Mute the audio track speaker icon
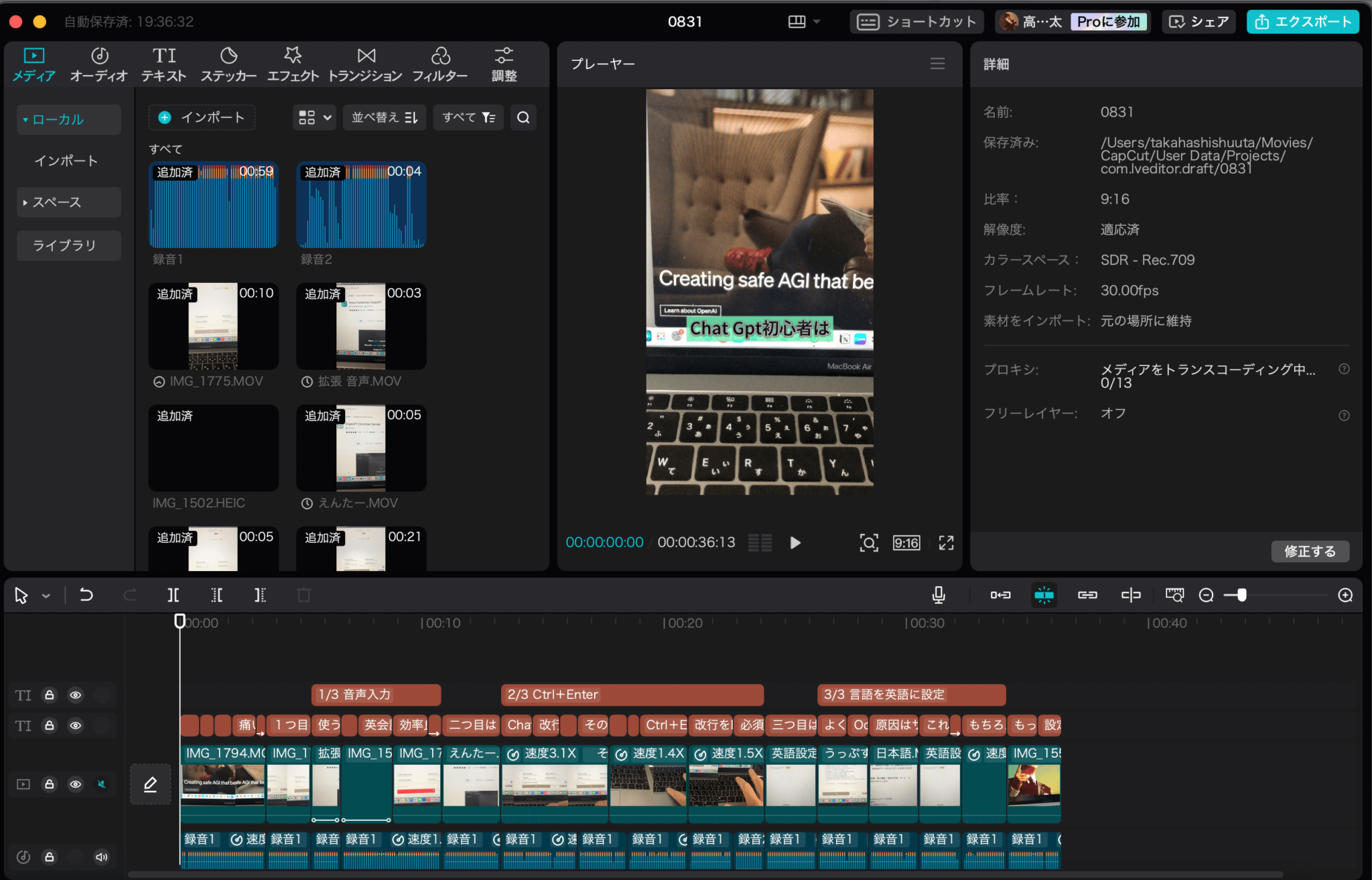Screen dimensions: 1372x880 [101, 857]
